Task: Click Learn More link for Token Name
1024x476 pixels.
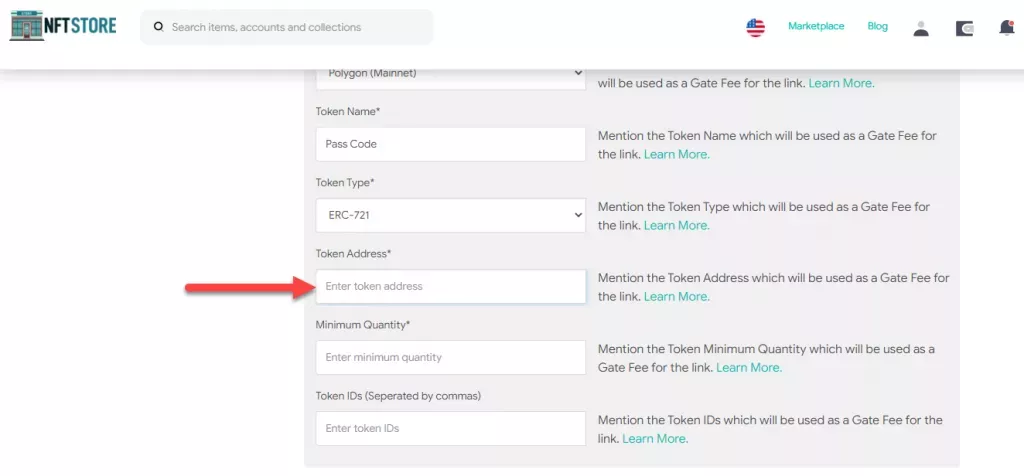Action: pyautogui.click(x=676, y=155)
